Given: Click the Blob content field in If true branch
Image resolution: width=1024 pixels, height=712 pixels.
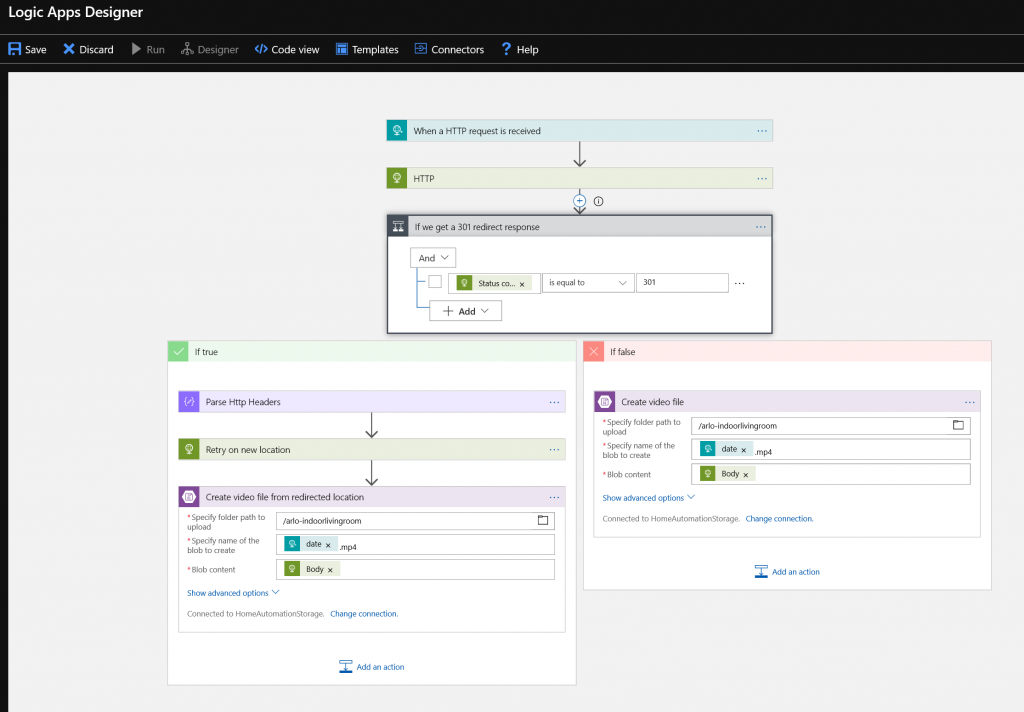Looking at the screenshot, I should click(415, 569).
